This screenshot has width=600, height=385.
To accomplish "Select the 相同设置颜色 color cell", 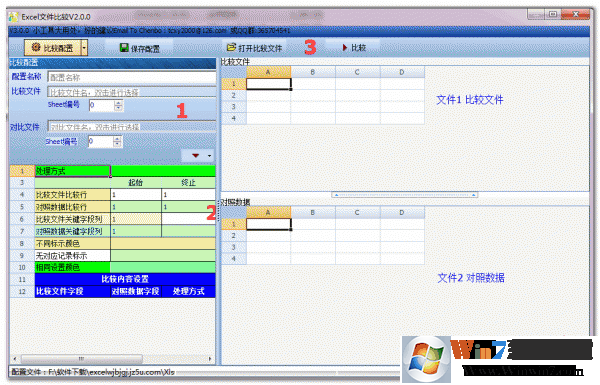I will 163,268.
